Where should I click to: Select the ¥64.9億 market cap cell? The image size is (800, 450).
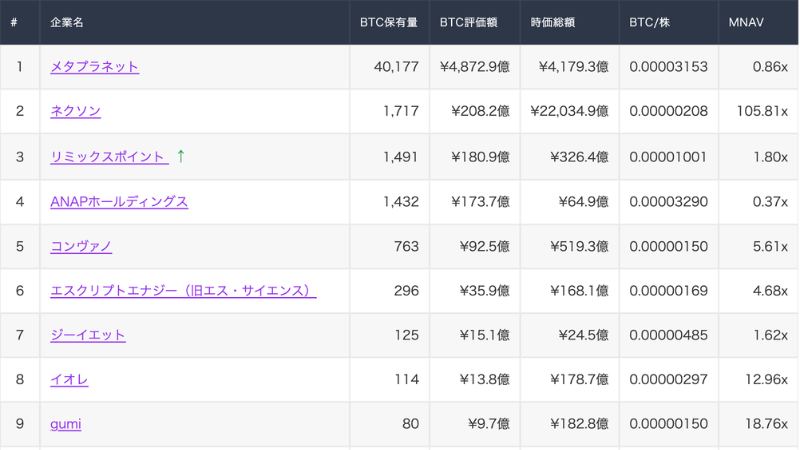[x=569, y=202]
